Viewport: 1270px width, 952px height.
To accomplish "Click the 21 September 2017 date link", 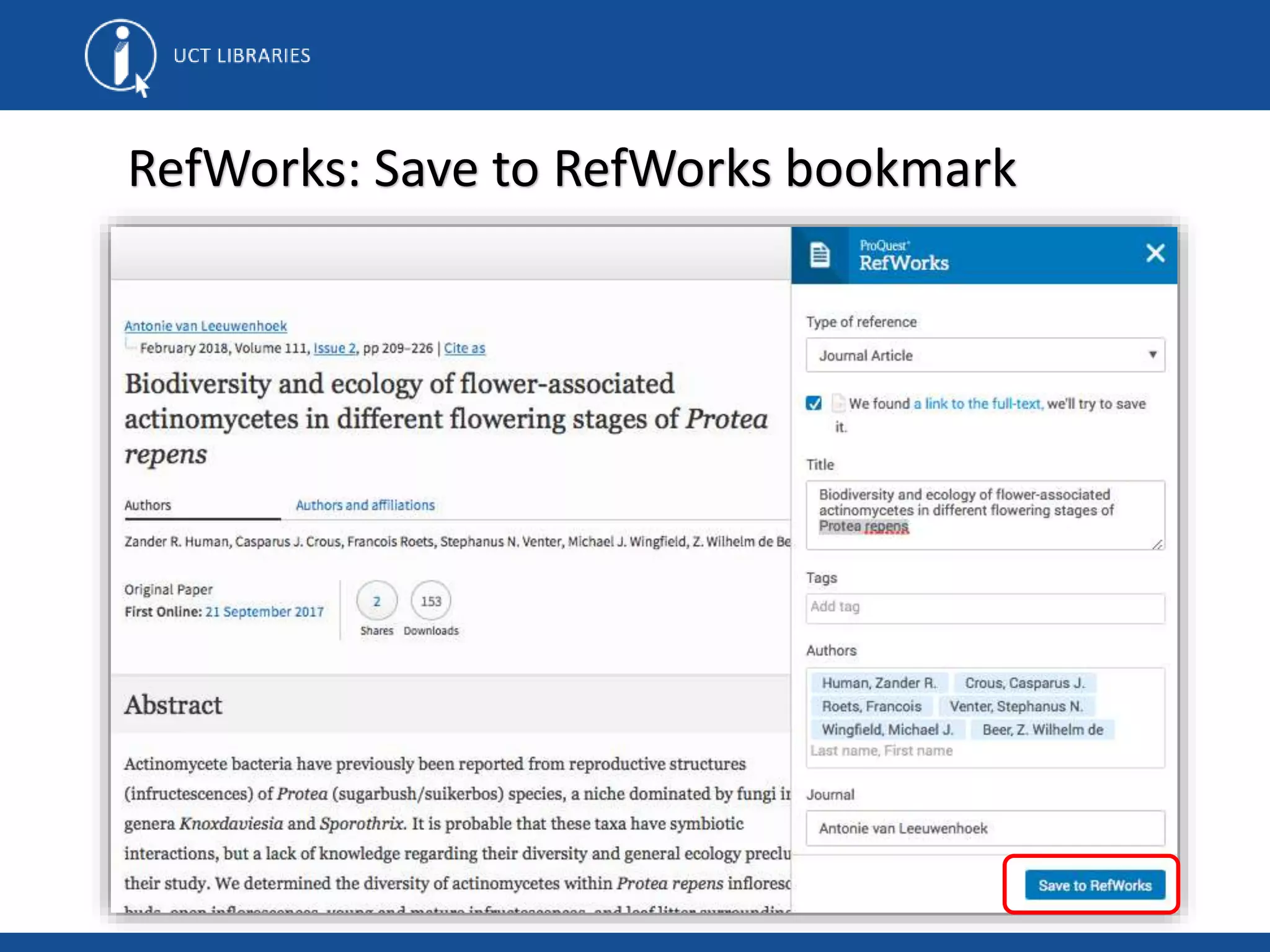I will [x=265, y=612].
